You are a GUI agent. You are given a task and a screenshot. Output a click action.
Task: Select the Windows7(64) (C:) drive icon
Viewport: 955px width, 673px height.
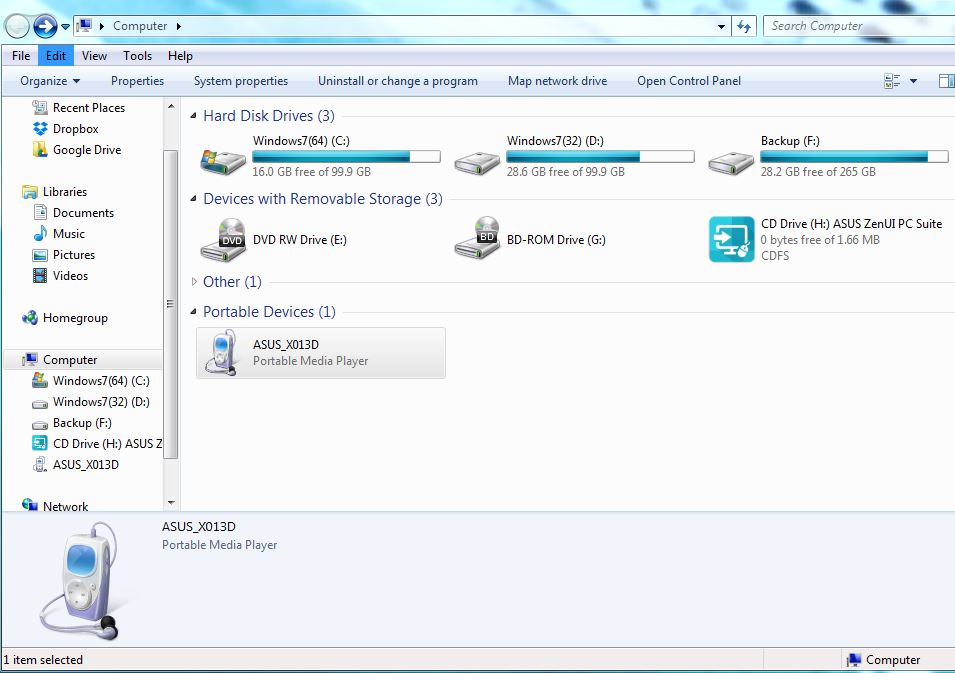point(223,161)
